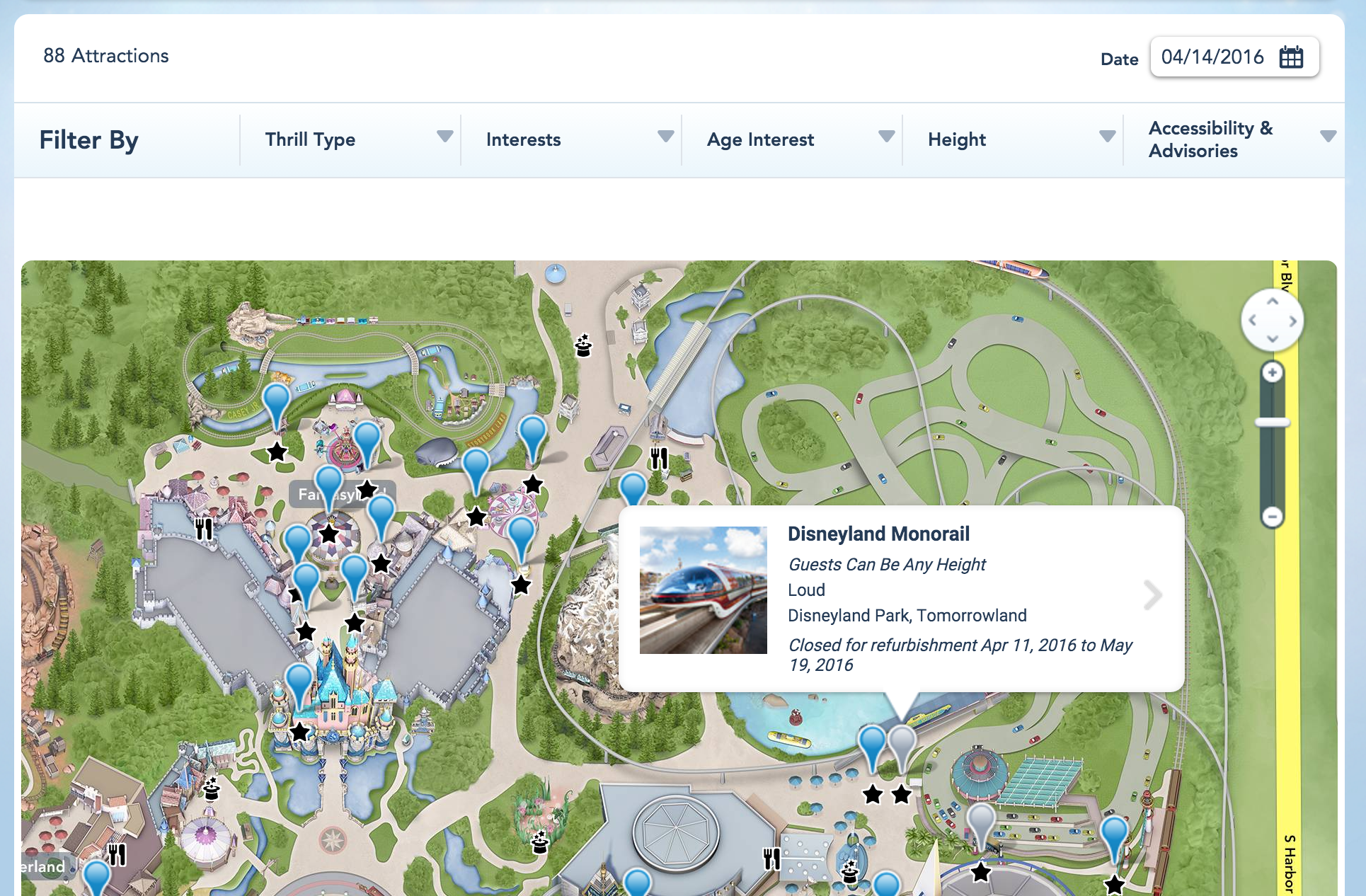This screenshot has height=896, width=1366.
Task: Select blue pin partly hidden behind popup
Action: pyautogui.click(x=633, y=488)
